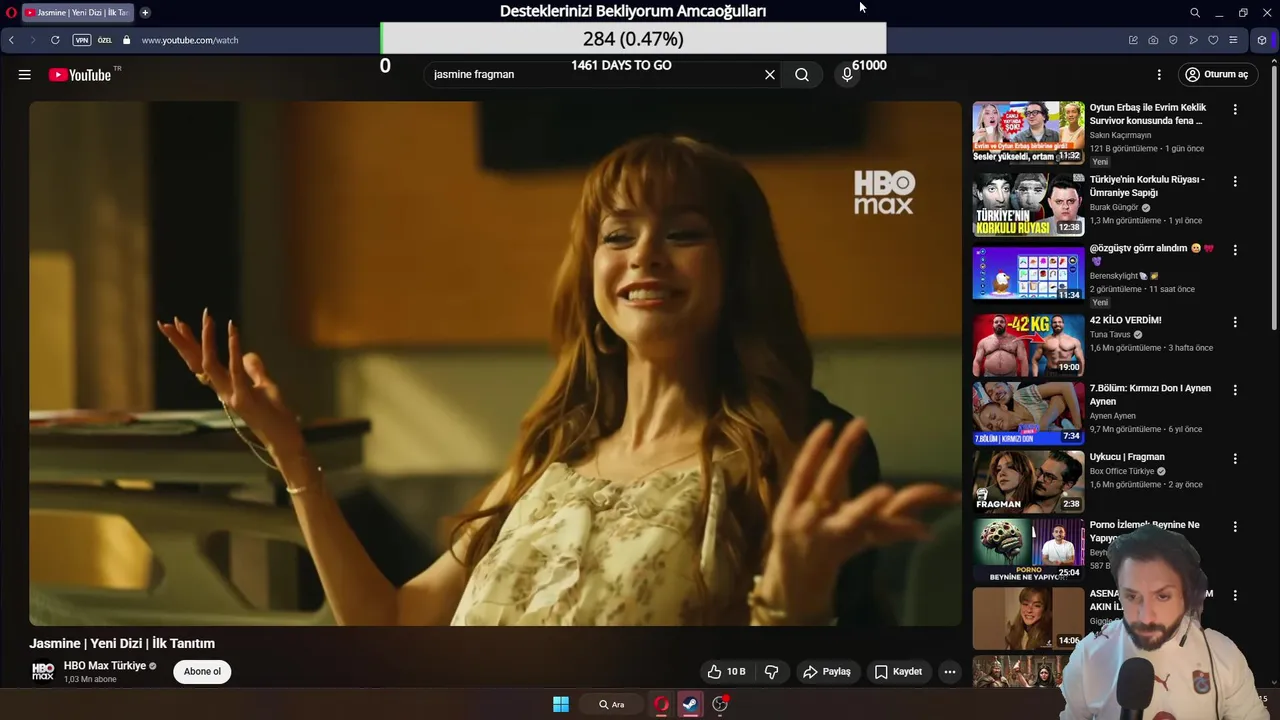Screen dimensions: 1280x720
Task: Open a new browser tab
Action: pyautogui.click(x=145, y=12)
